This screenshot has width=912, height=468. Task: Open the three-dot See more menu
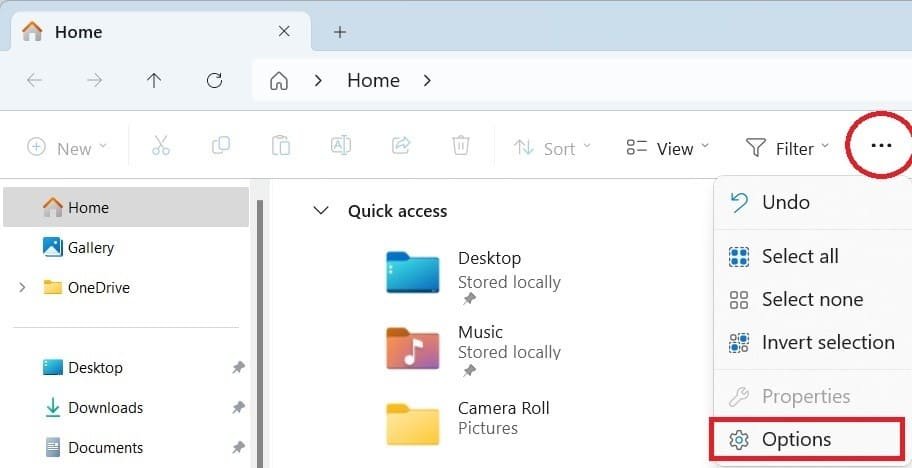click(x=880, y=146)
